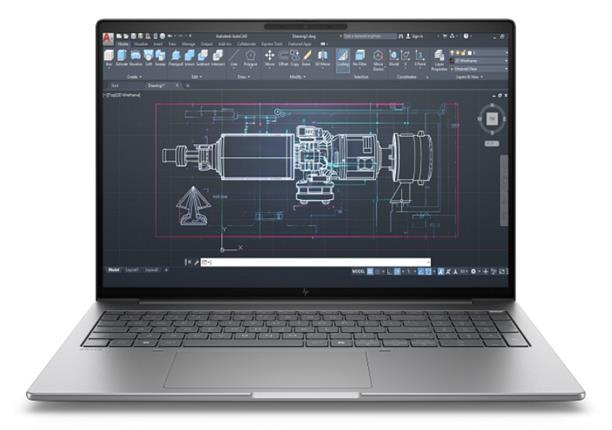The width and height of the screenshot is (612, 430).
Task: Select the Presspull tool
Action: pos(176,58)
